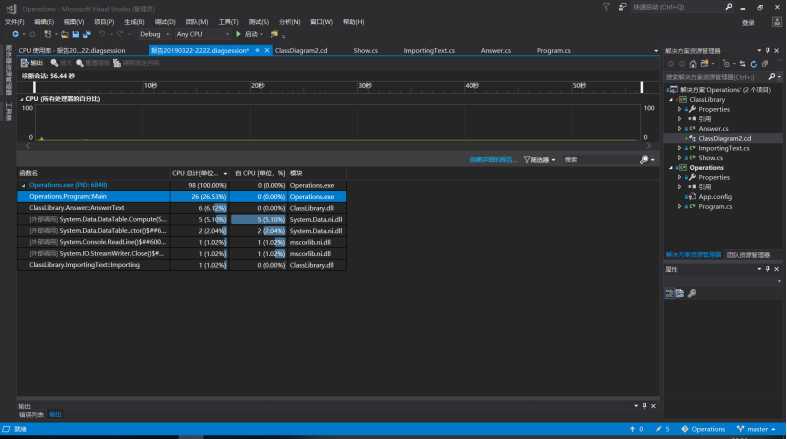Click the 登录 sign-in button
The width and height of the screenshot is (787, 439).
748,23
